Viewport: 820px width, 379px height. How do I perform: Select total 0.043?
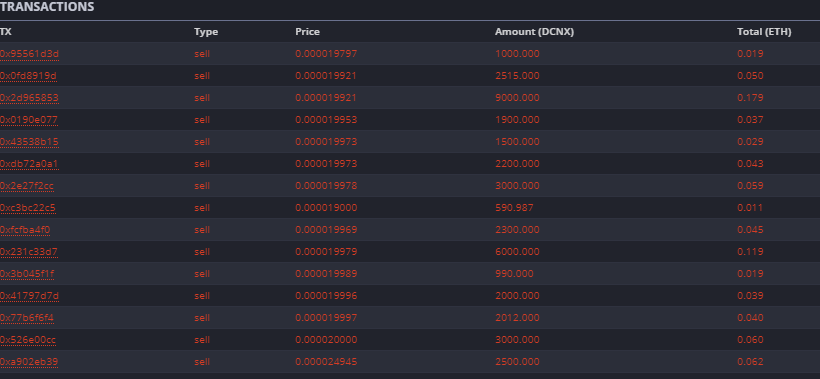coord(750,164)
